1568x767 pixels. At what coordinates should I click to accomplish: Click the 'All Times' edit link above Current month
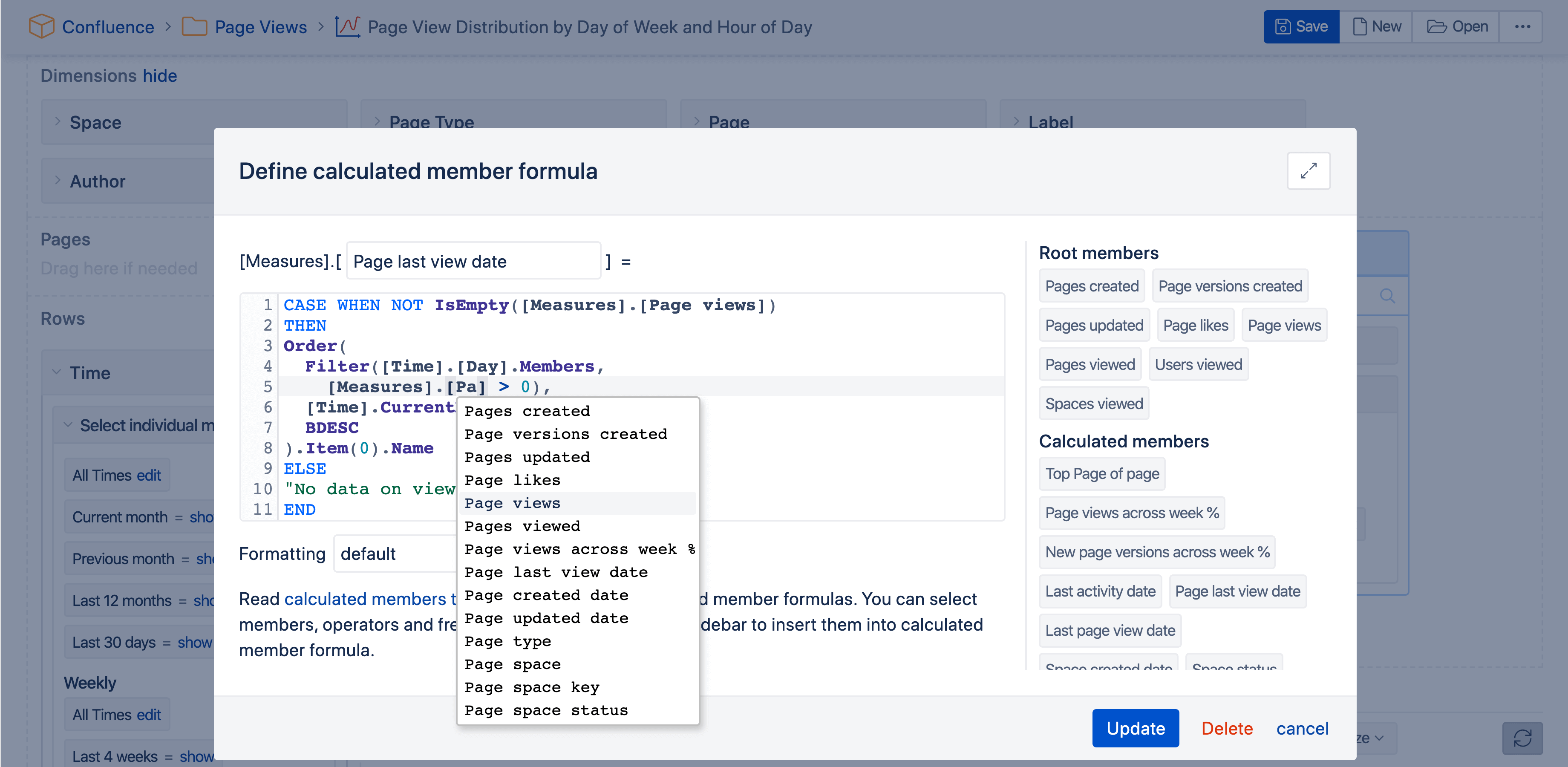[x=149, y=475]
